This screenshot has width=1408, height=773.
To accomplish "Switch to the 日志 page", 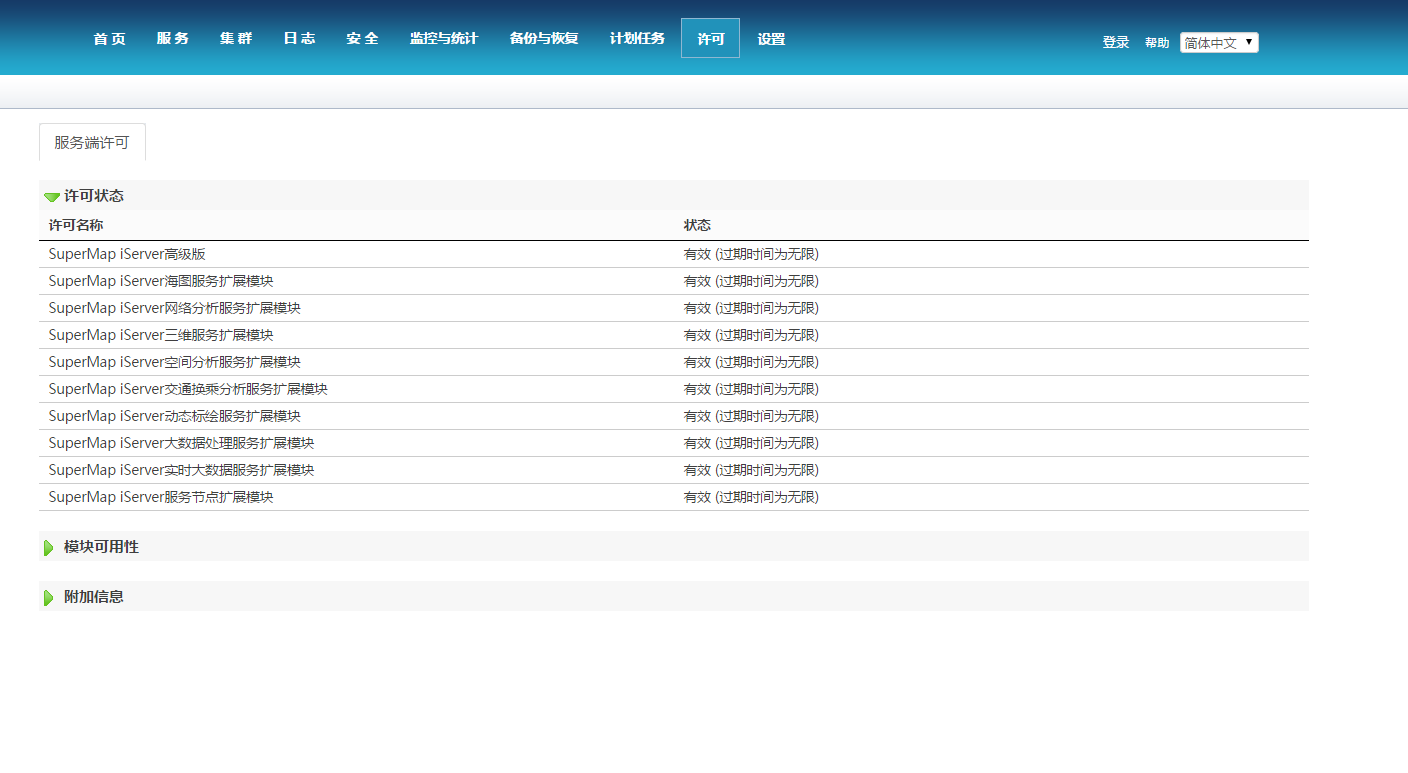I will (x=299, y=39).
